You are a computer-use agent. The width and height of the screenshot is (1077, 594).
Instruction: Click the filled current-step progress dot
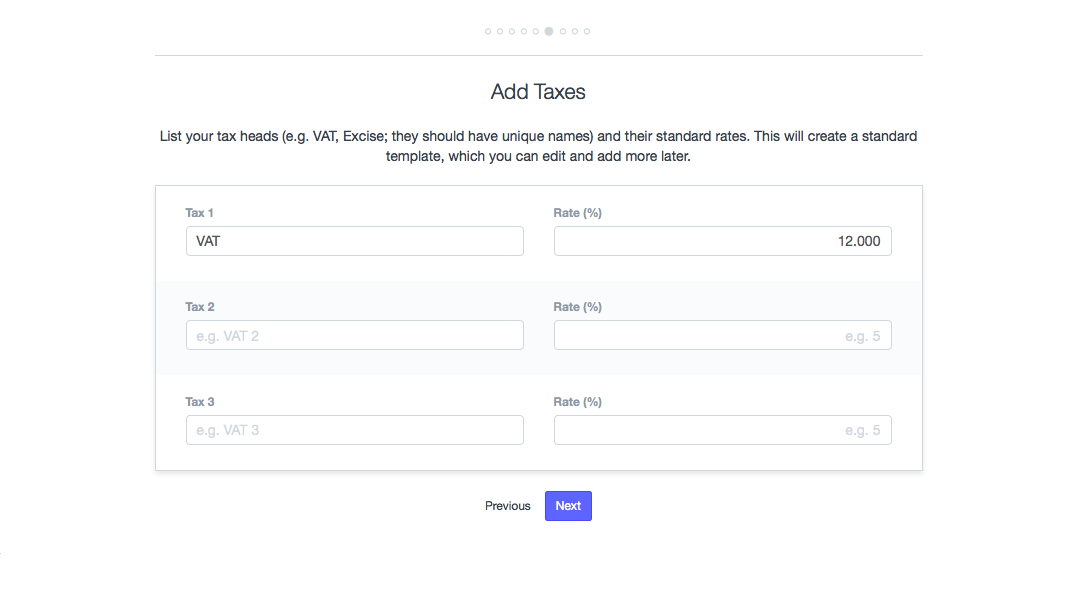[x=549, y=32]
